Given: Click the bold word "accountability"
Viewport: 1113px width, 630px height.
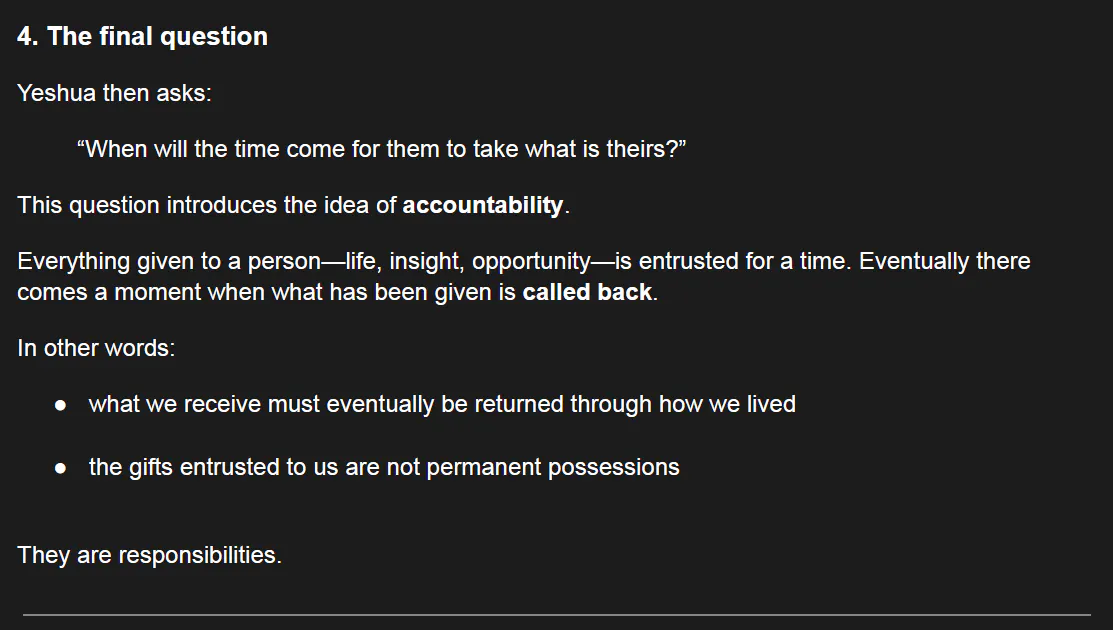Looking at the screenshot, I should click(483, 206).
